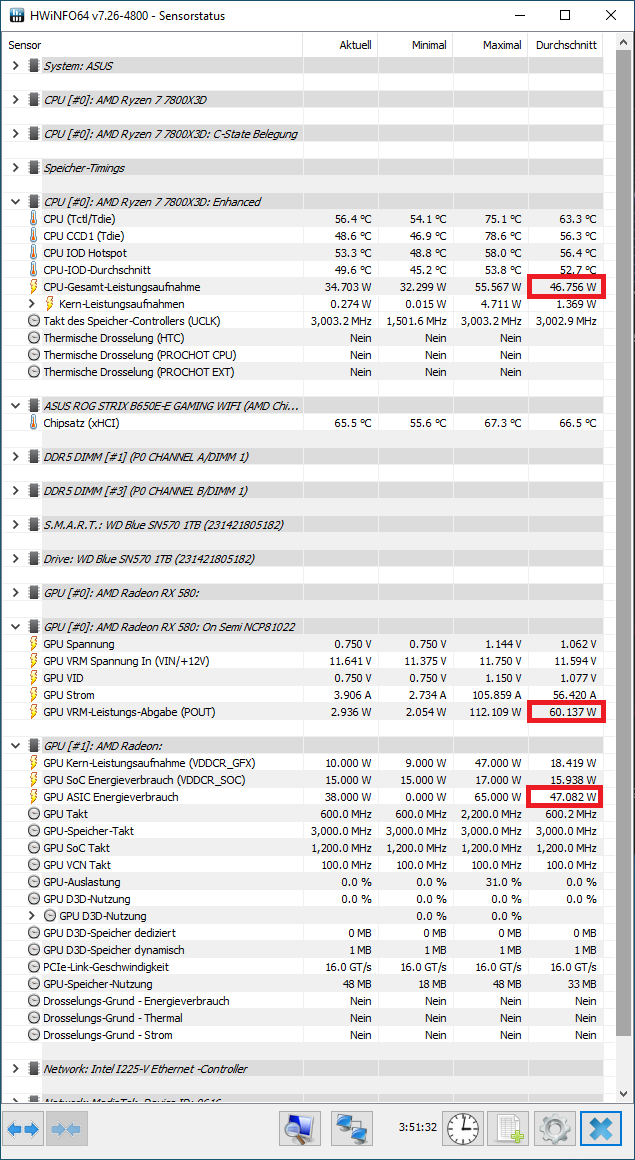Expand CPU [#0]: AMD Ryzen 7 7800X3D group
Viewport: 635px width, 1160px height.
point(16,100)
